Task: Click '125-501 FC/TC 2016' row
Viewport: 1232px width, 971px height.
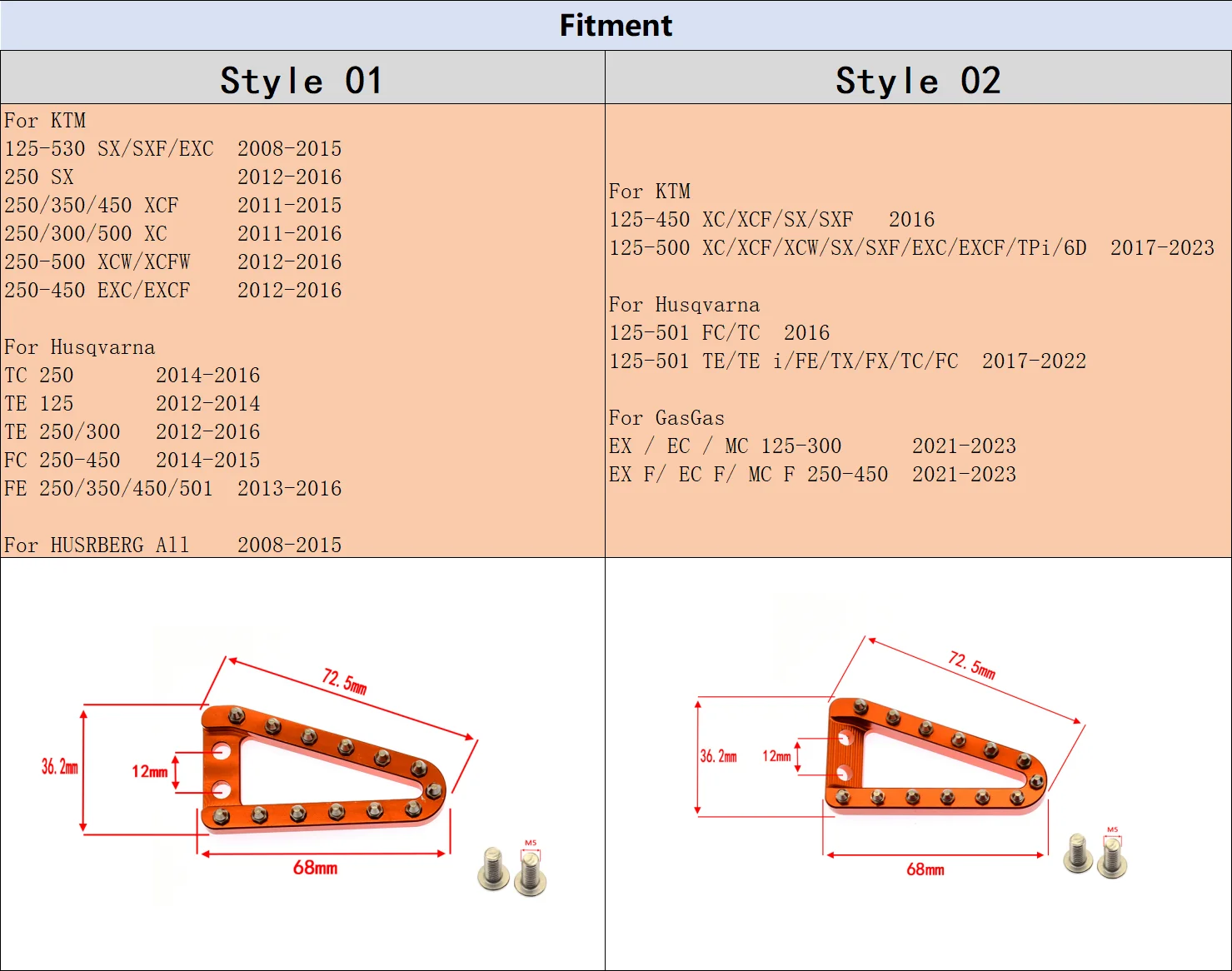Action: pos(720,333)
